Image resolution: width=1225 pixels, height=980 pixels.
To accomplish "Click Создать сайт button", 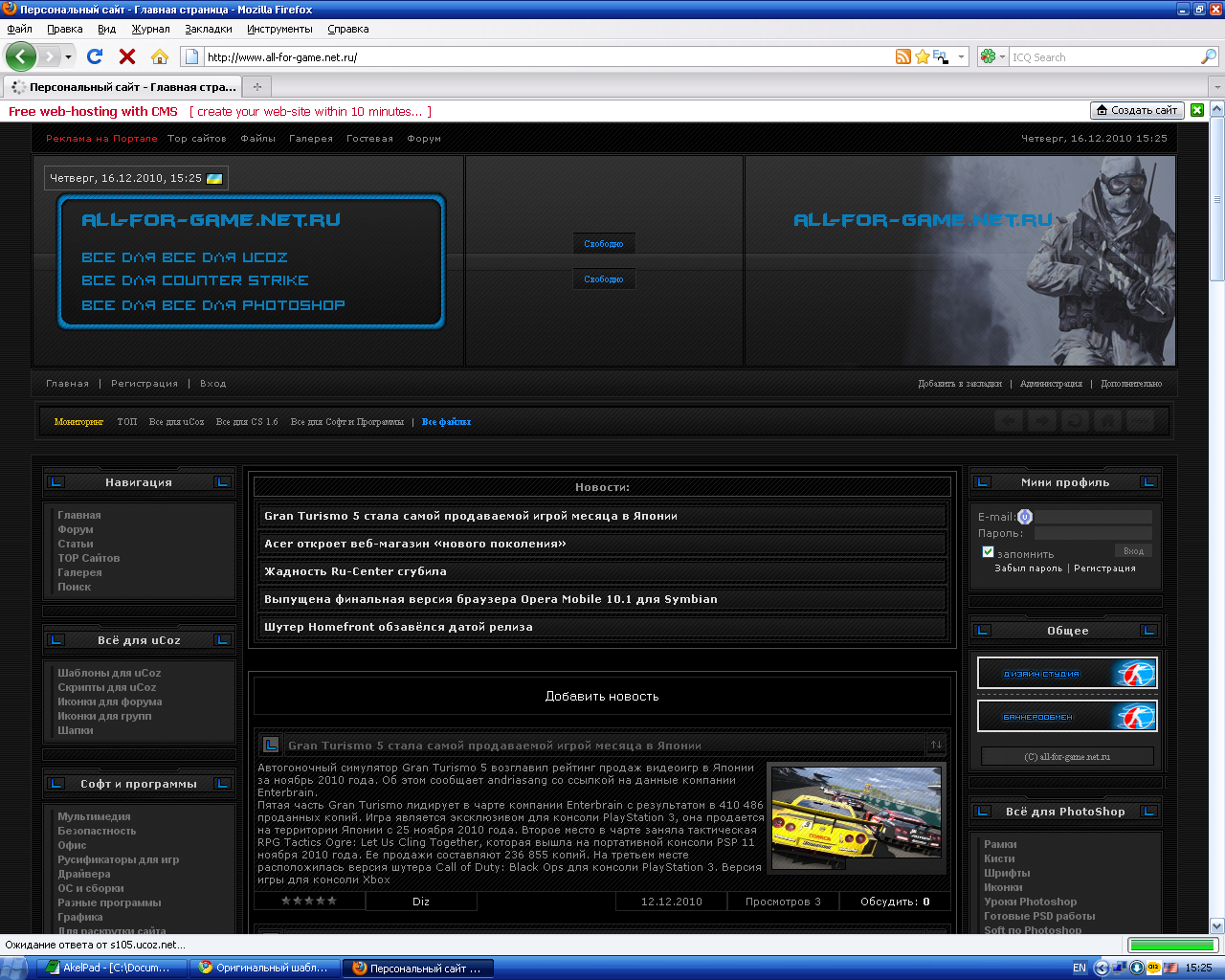I will coord(1137,110).
